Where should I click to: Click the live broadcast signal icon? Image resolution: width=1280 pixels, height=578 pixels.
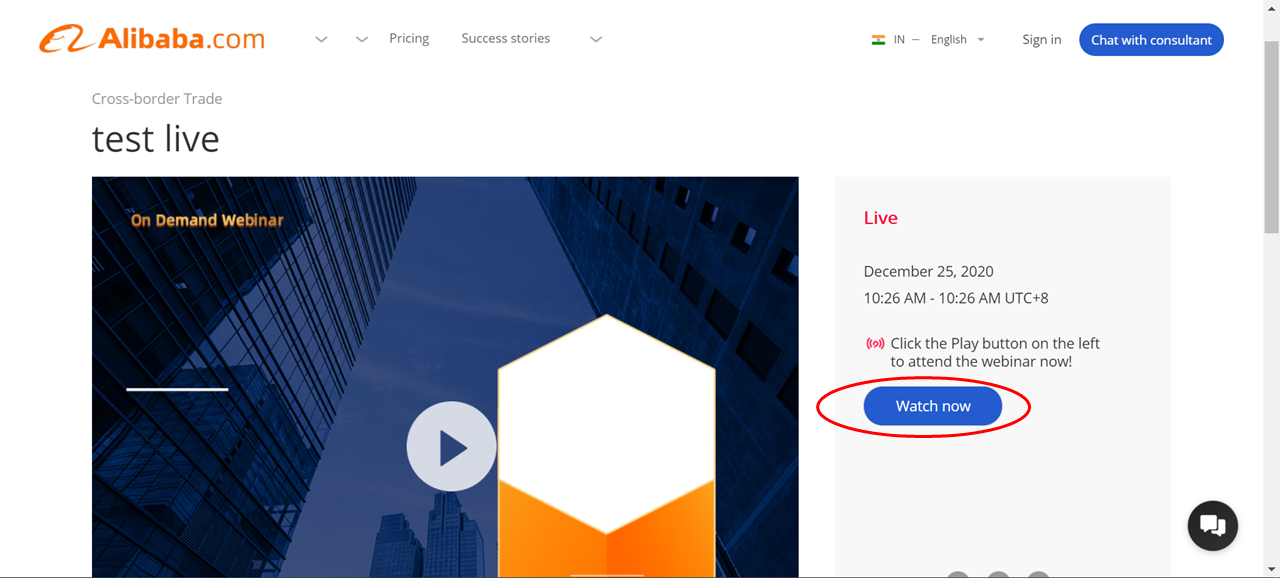point(875,344)
